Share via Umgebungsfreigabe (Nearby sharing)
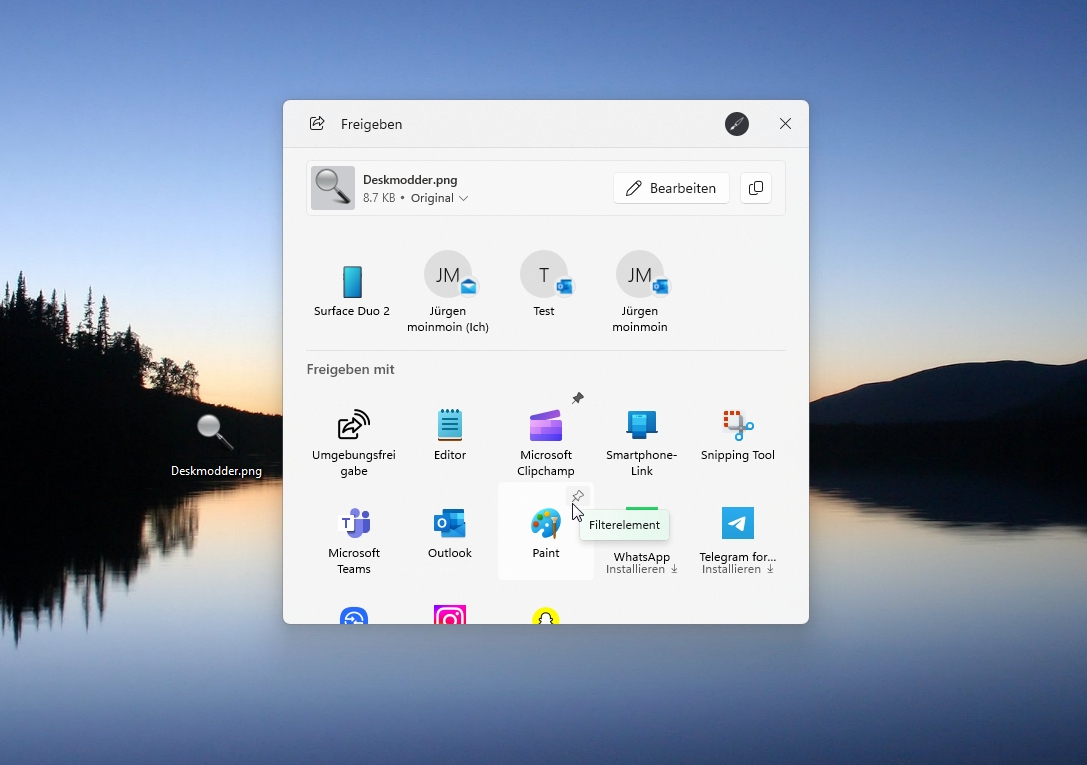 click(354, 441)
